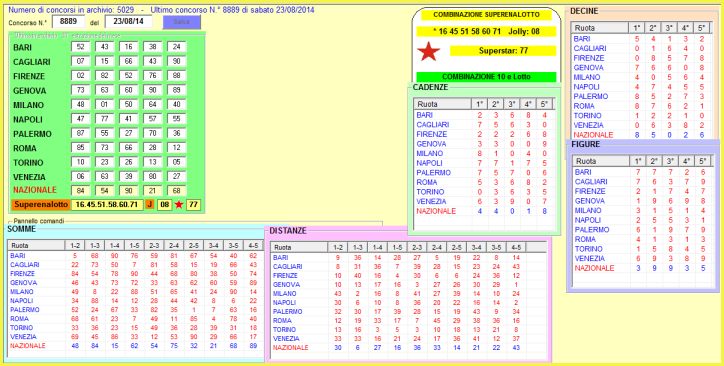Click Superenalotto combination field 16.45.51.58.60.71
The image size is (724, 366).
107,204
